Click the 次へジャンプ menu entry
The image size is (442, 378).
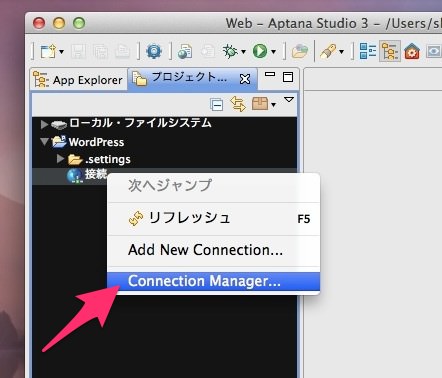(214, 186)
